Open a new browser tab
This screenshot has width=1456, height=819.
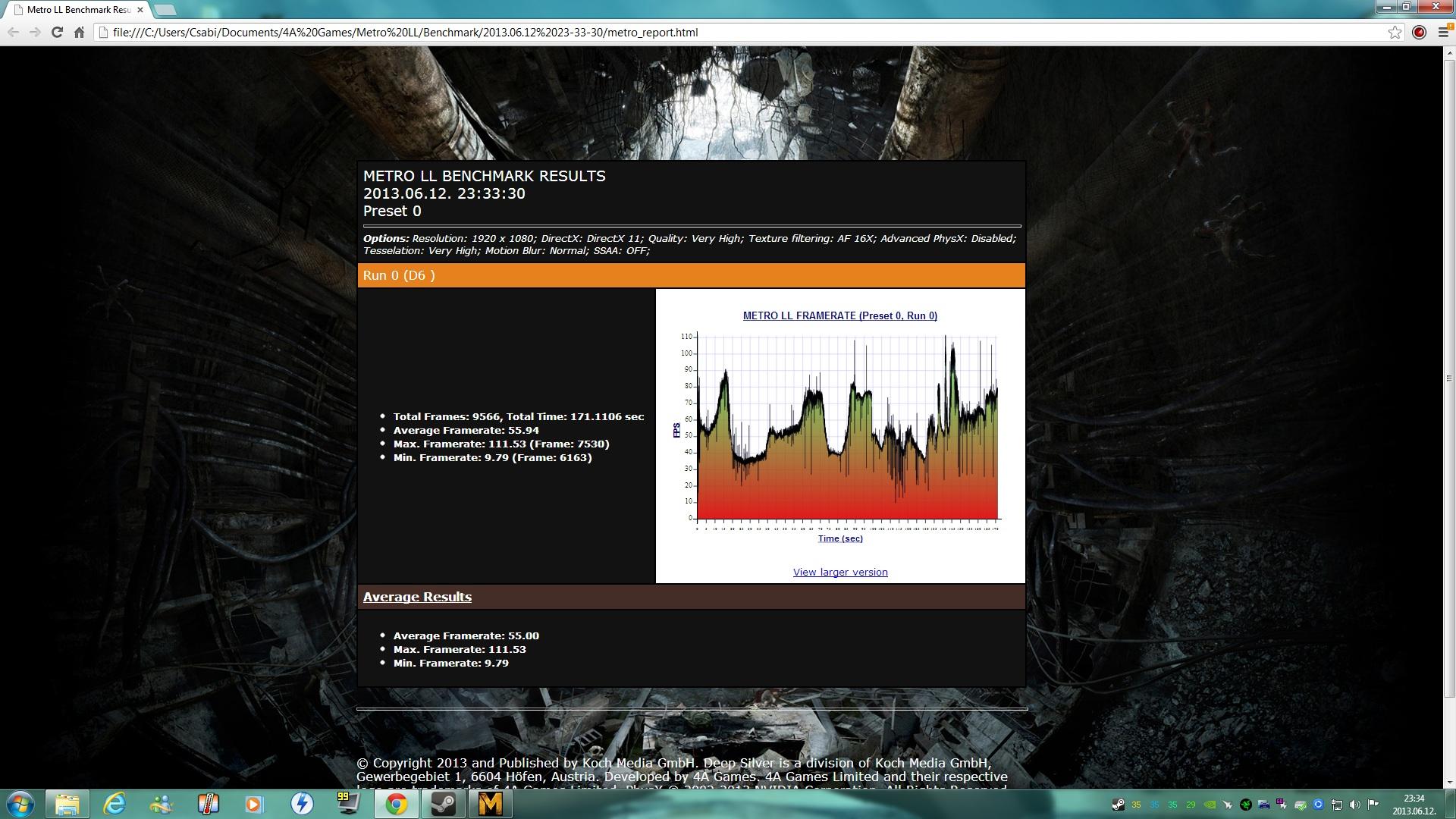coord(165,10)
